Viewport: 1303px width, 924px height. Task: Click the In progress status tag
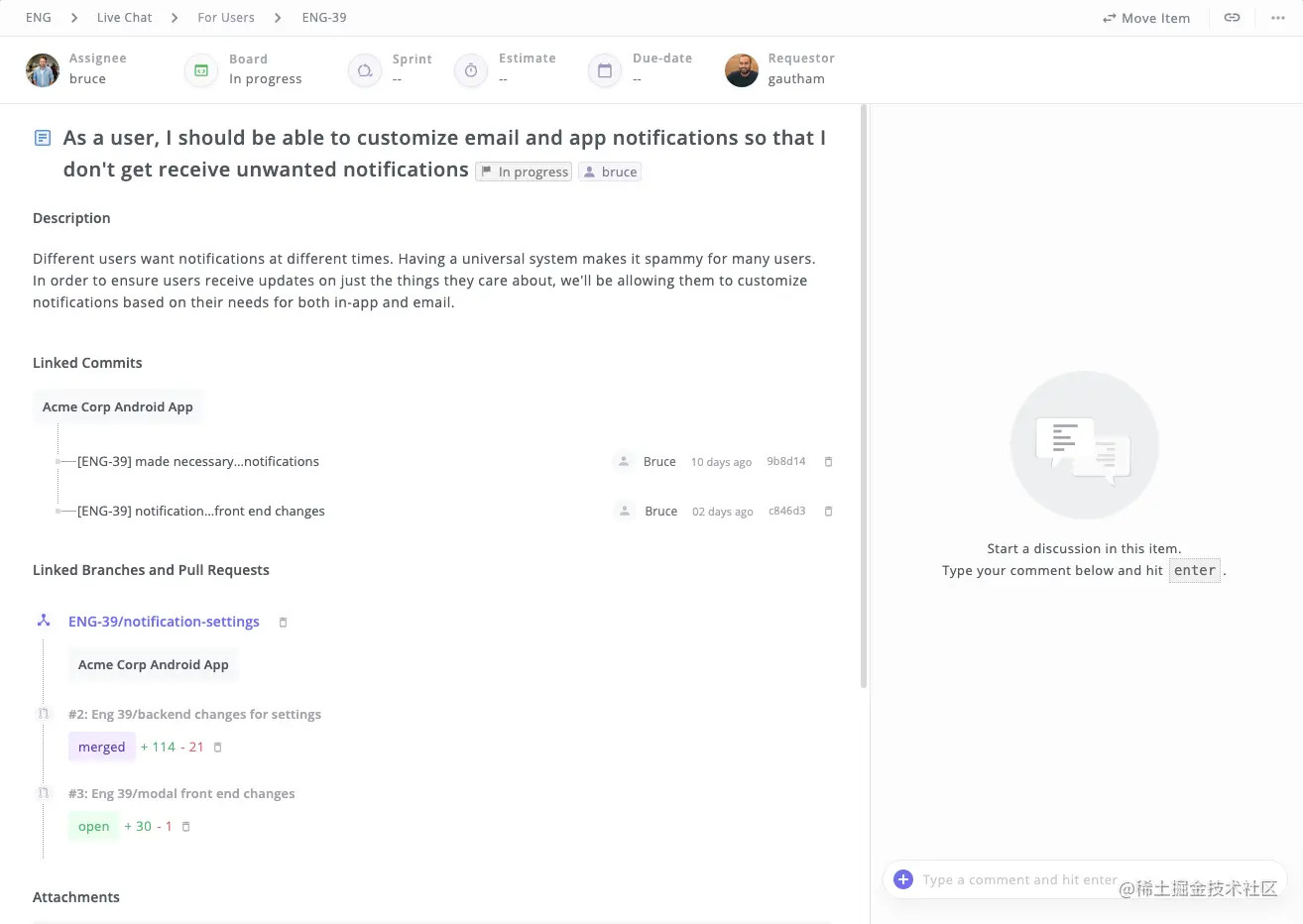tap(524, 173)
